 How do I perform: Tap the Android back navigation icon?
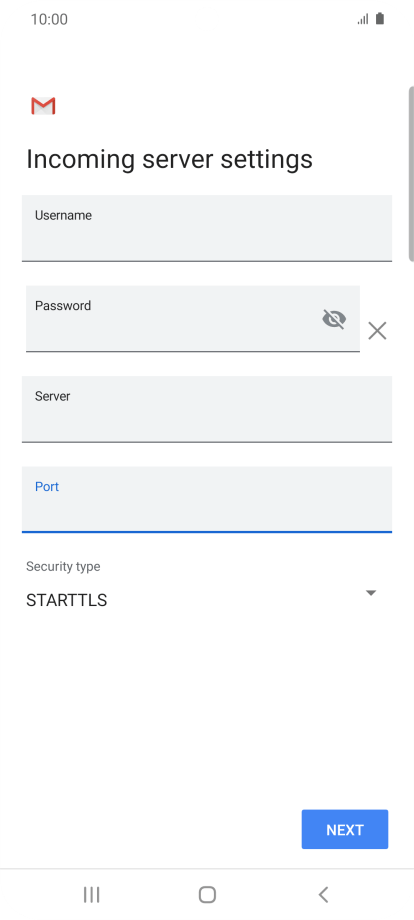[323, 895]
